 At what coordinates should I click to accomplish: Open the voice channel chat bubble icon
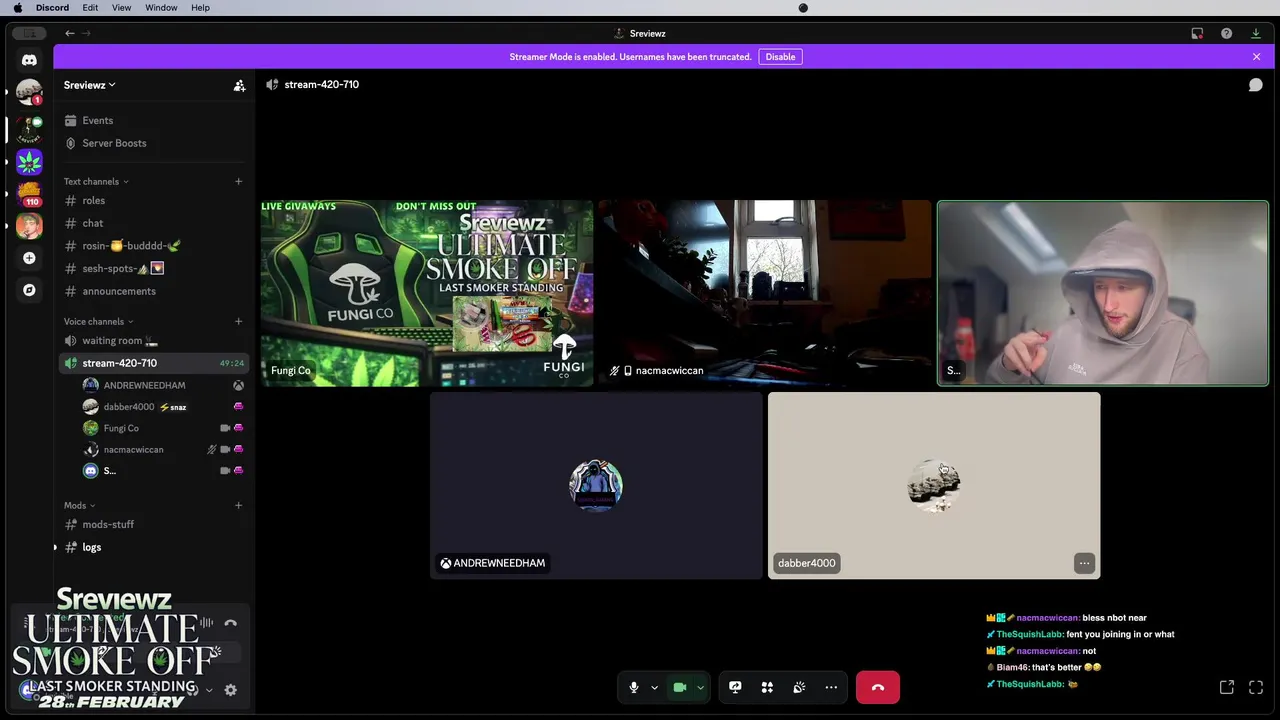click(1255, 85)
